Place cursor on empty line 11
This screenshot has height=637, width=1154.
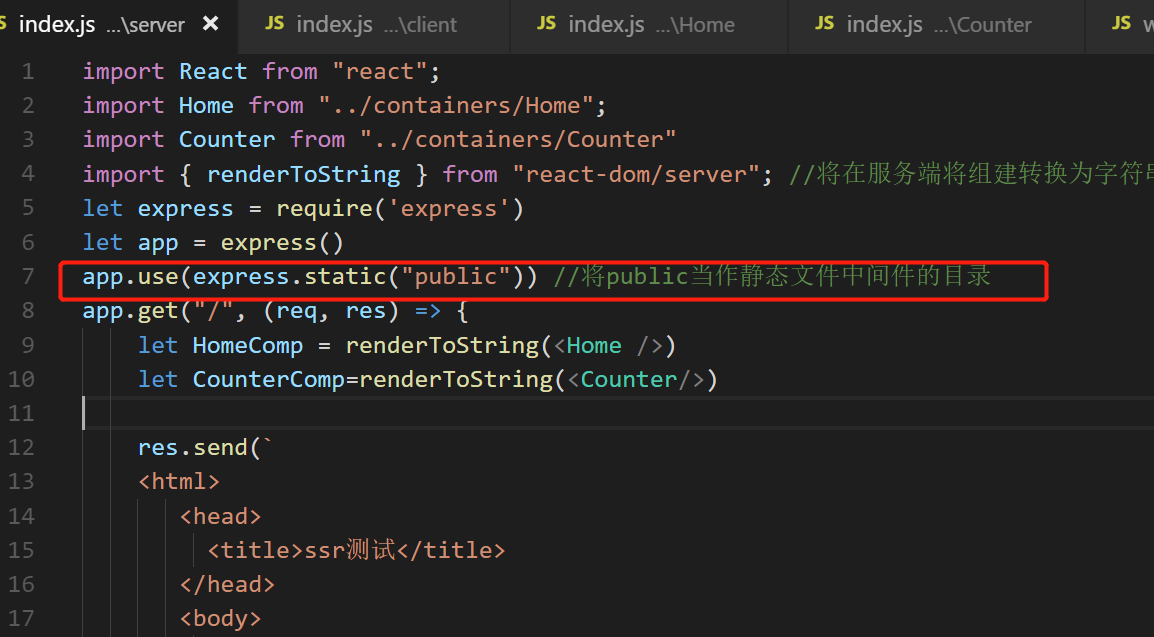point(618,413)
